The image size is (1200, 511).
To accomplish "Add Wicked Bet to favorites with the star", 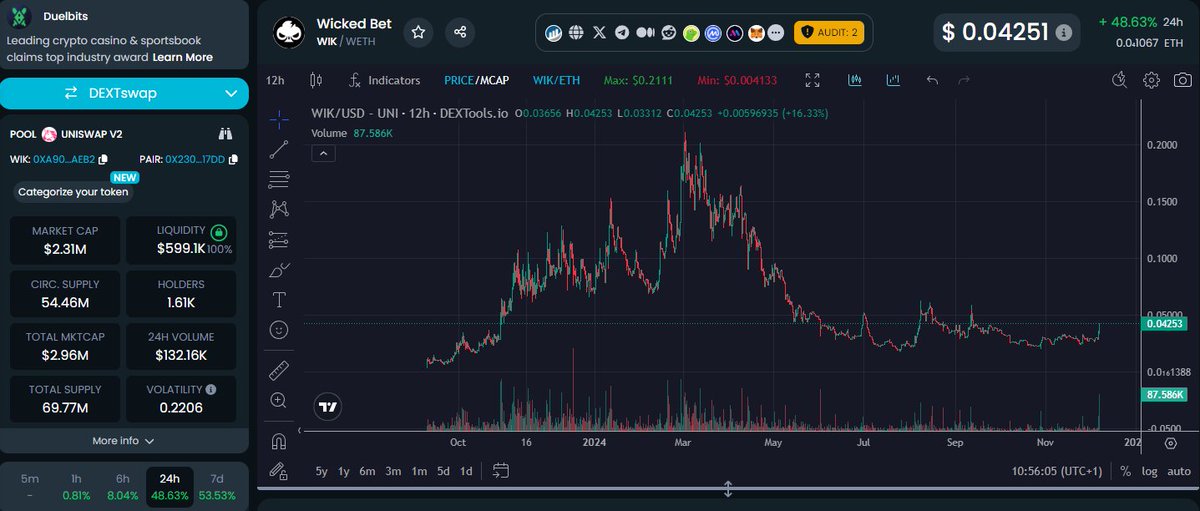I will coord(418,32).
